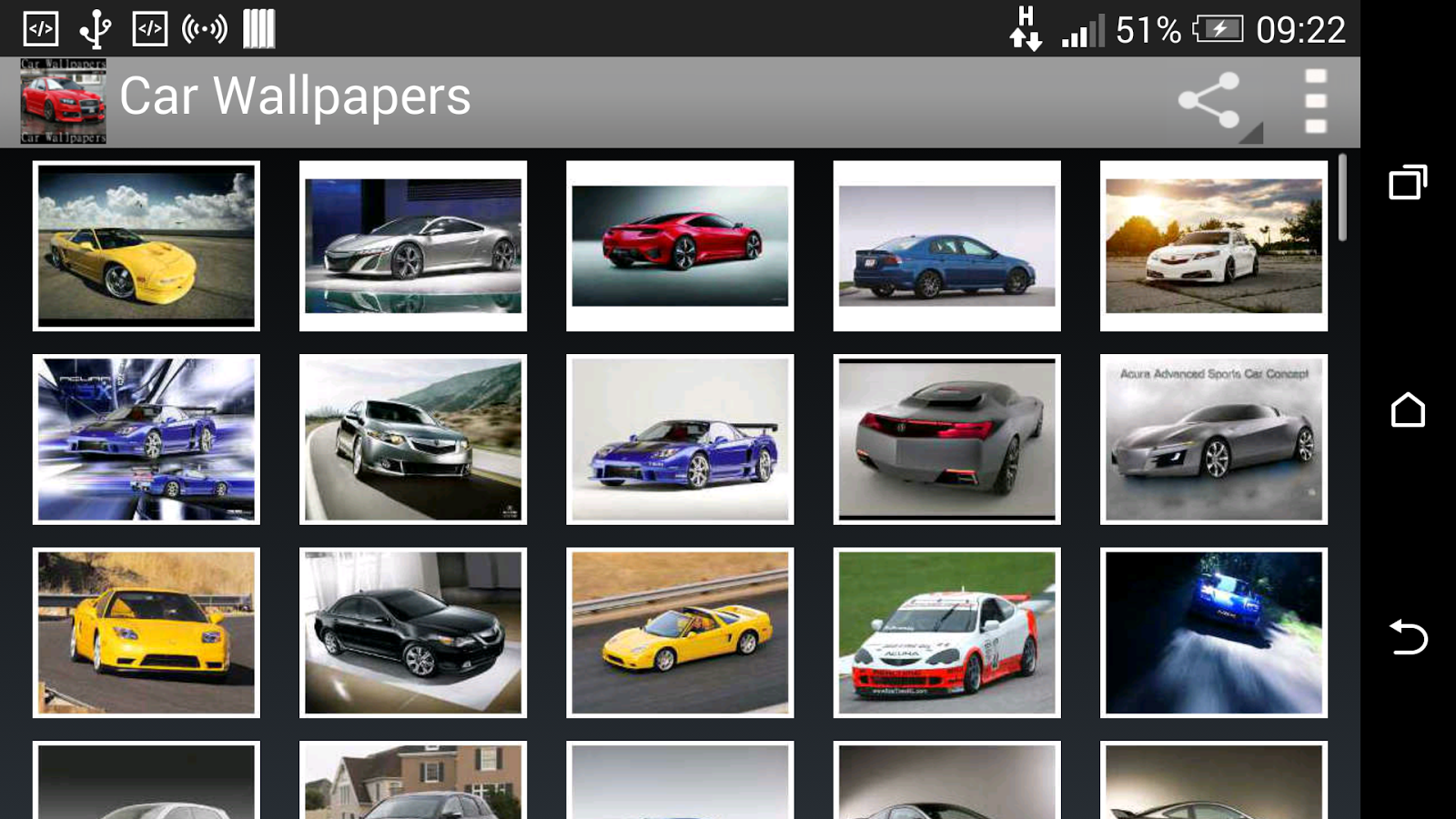Open the white and red race car wallpaper
The width and height of the screenshot is (1456, 819).
[x=947, y=632]
